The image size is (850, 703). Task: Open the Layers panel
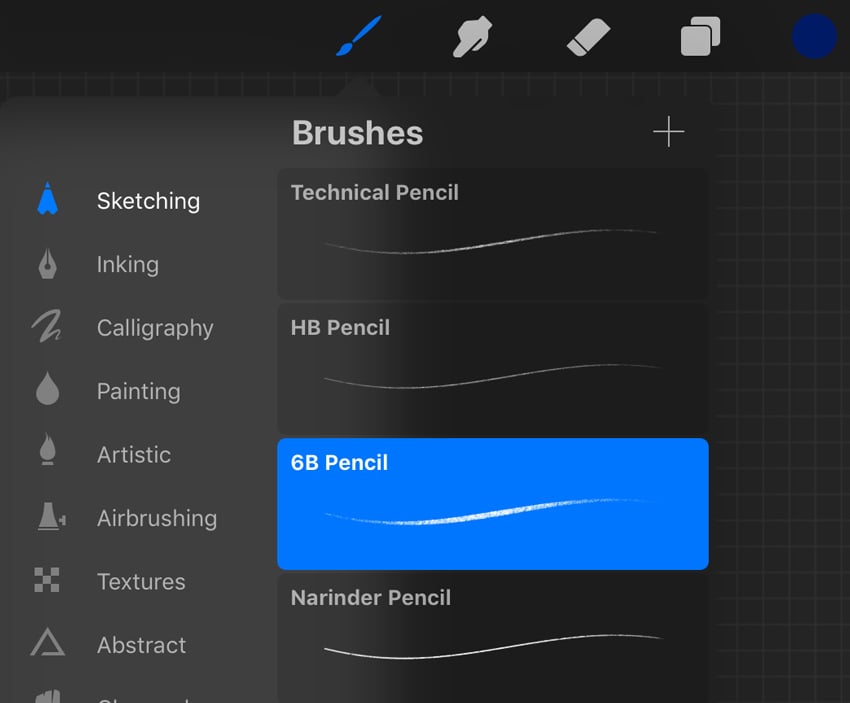(700, 36)
